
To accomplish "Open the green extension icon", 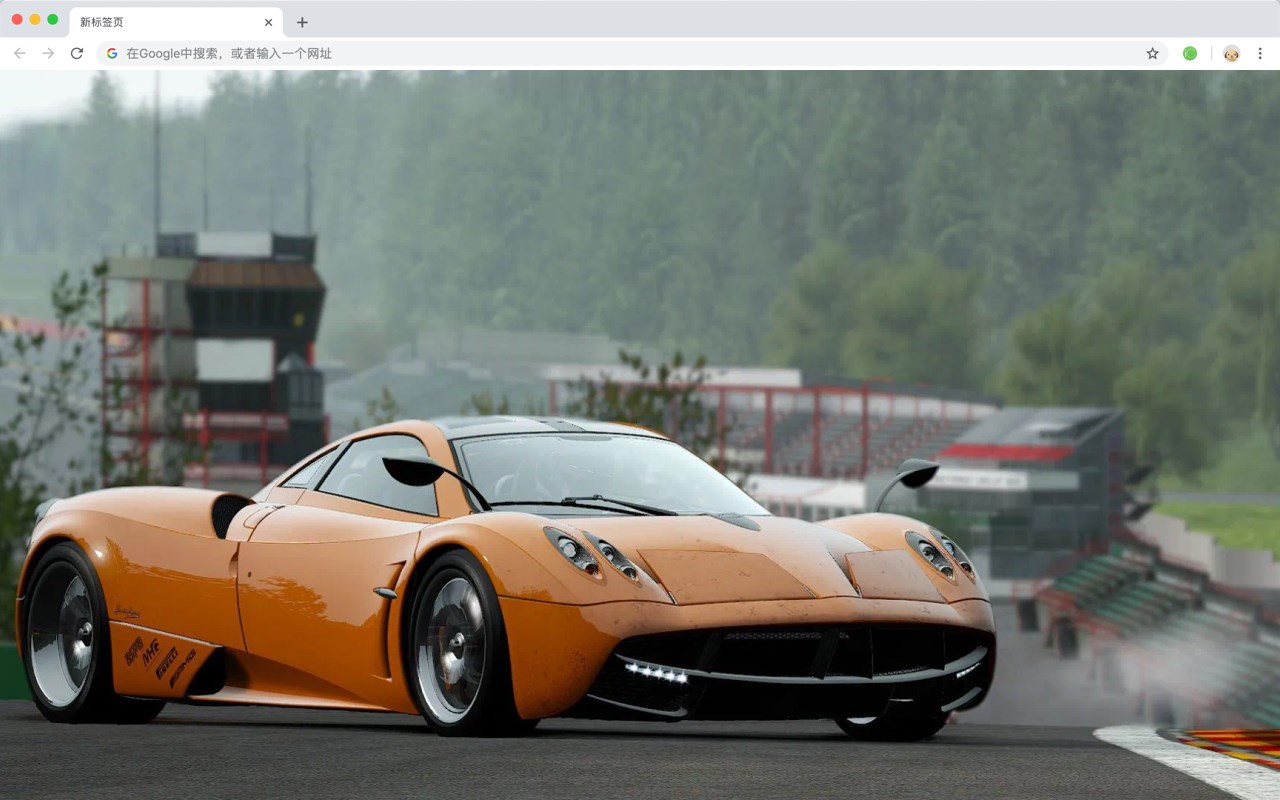I will tap(1190, 53).
